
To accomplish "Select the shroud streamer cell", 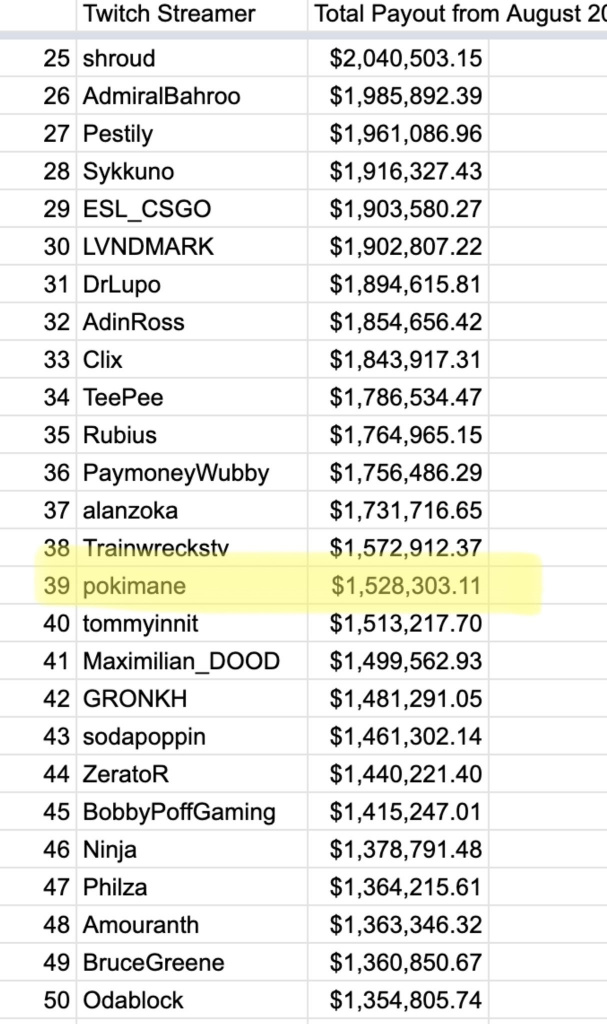I will coord(119,59).
